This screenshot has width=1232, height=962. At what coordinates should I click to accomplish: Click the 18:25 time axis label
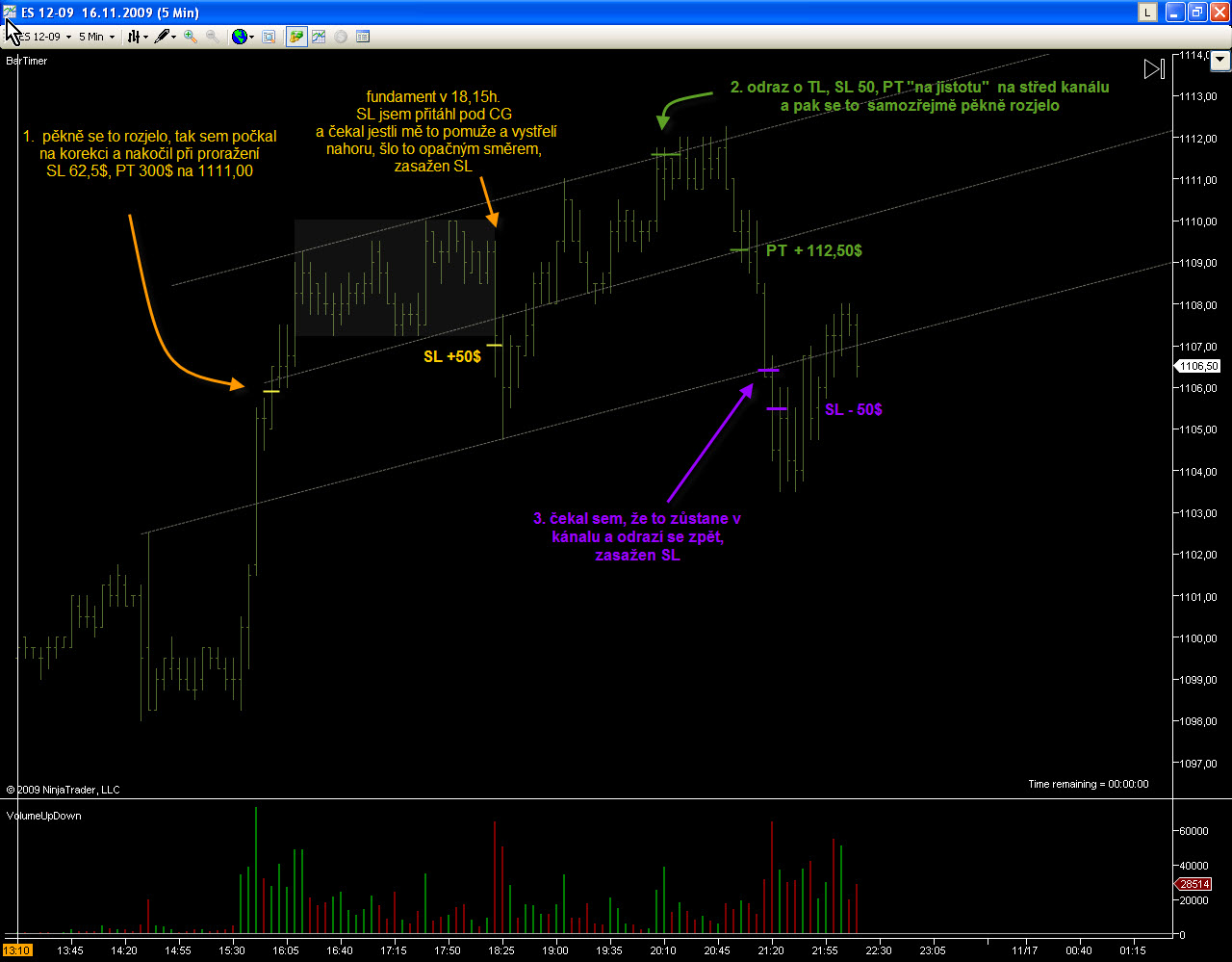click(501, 950)
